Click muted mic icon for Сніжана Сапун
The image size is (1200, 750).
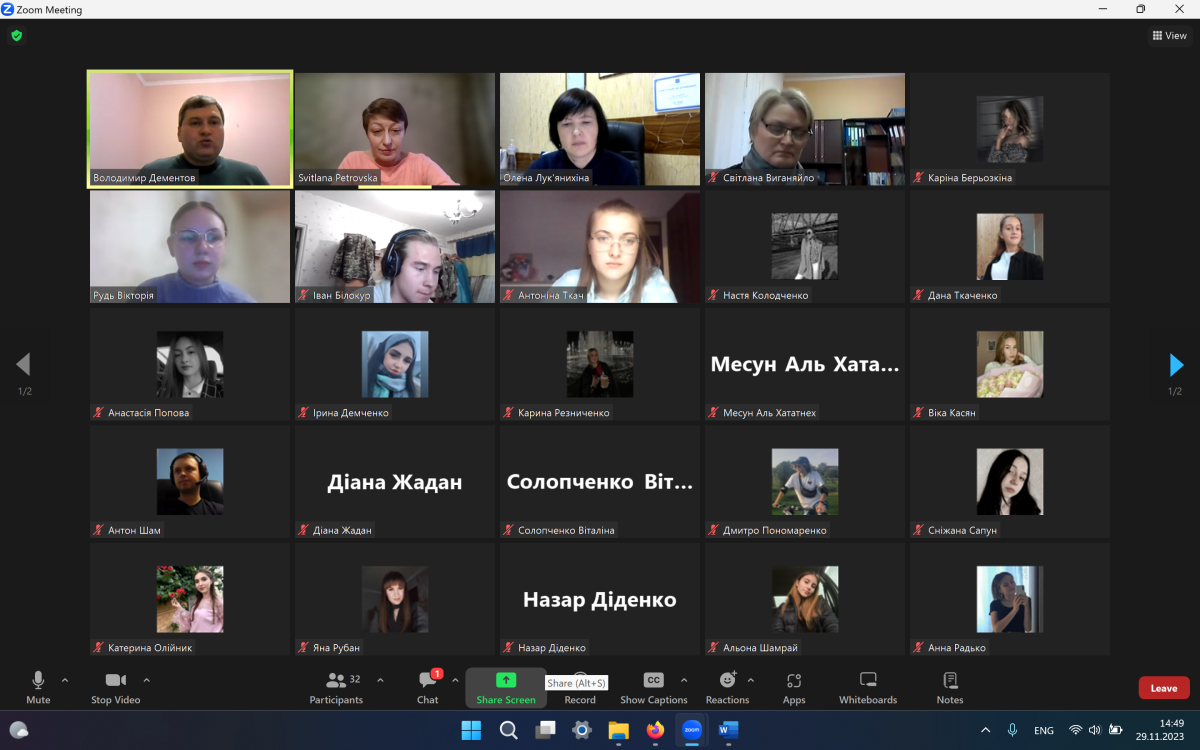(x=919, y=531)
